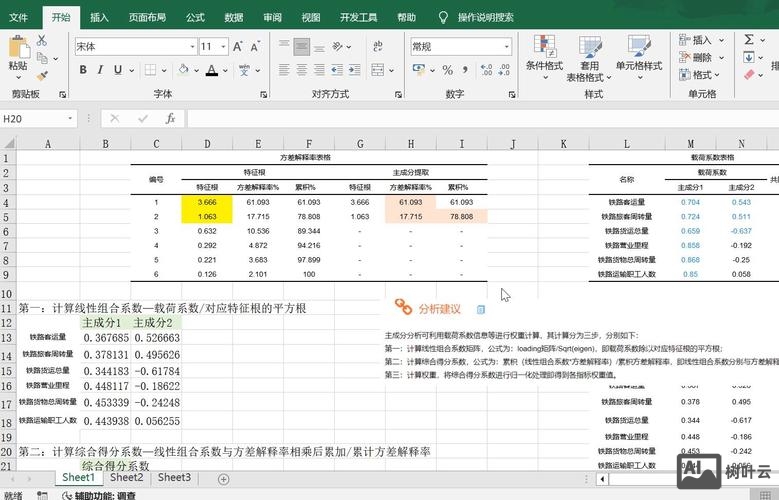Click the Insert Function fx icon
Screen dimensions: 779x500
click(x=170, y=118)
